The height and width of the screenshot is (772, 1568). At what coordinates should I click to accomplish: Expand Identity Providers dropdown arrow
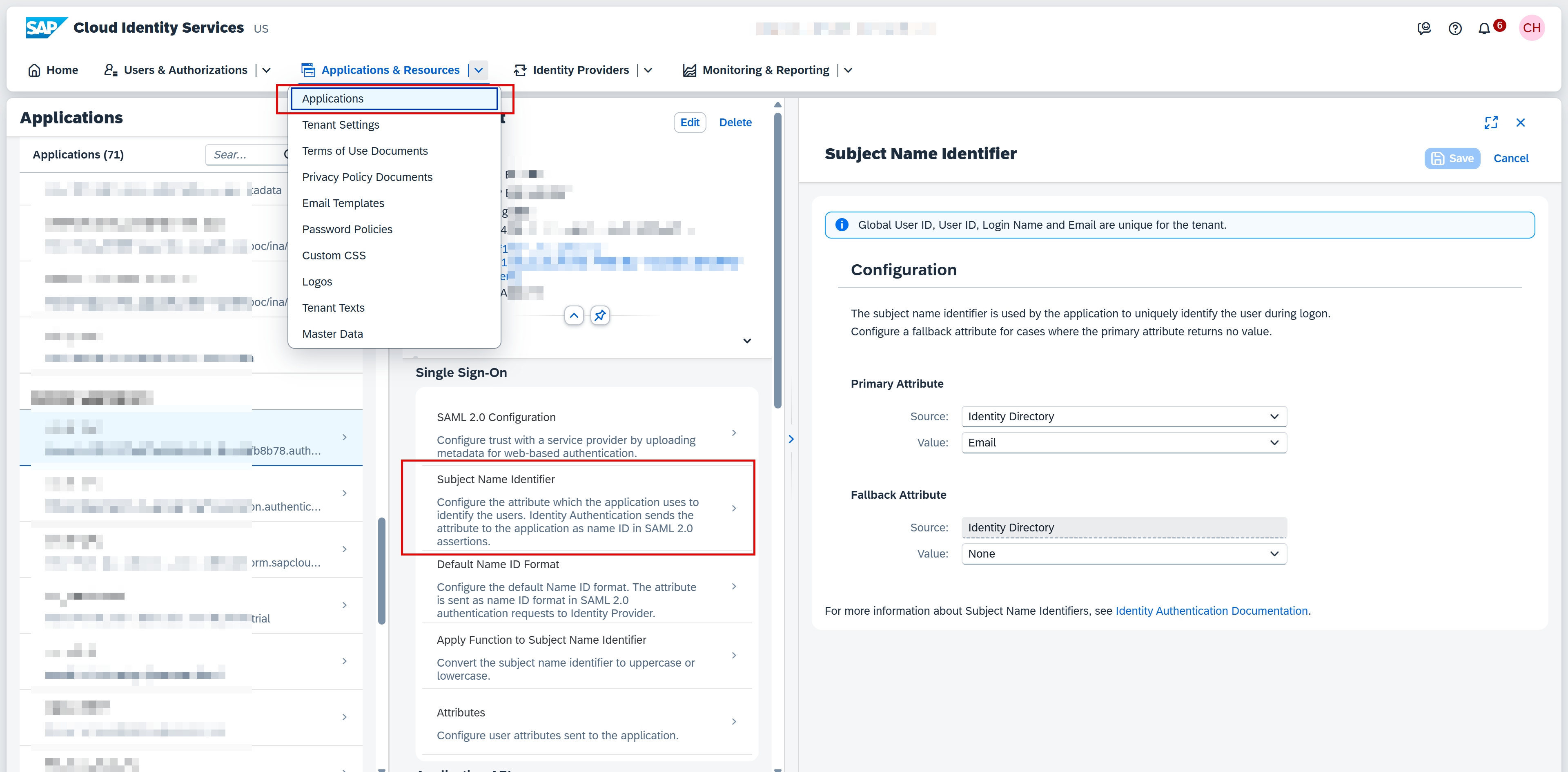(x=648, y=70)
